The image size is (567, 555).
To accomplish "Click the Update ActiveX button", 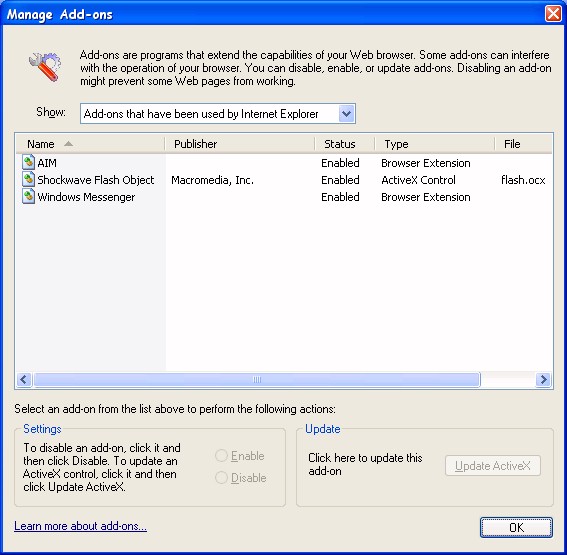I will [x=493, y=466].
